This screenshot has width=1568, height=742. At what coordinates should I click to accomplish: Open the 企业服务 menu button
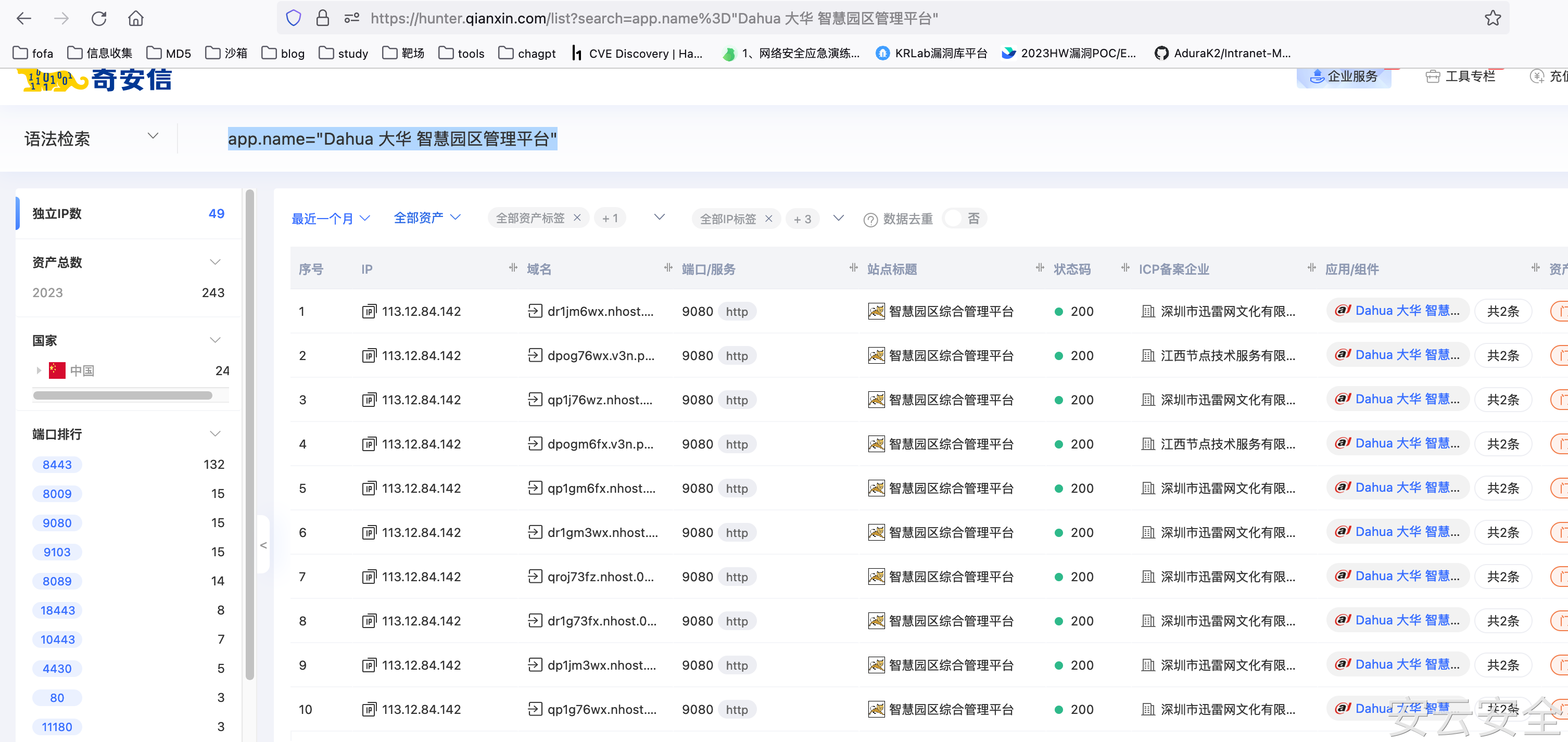pyautogui.click(x=1344, y=76)
